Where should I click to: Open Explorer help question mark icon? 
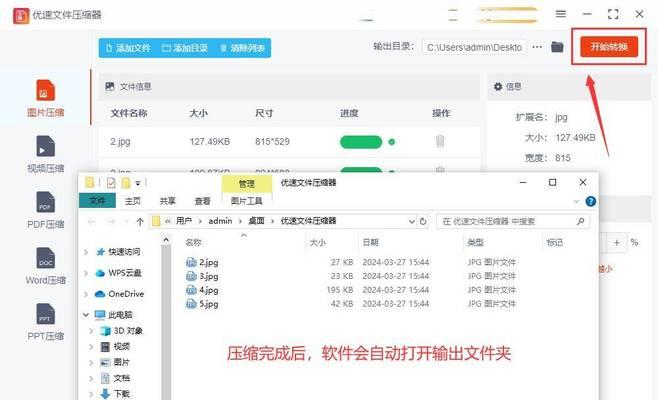pos(590,201)
